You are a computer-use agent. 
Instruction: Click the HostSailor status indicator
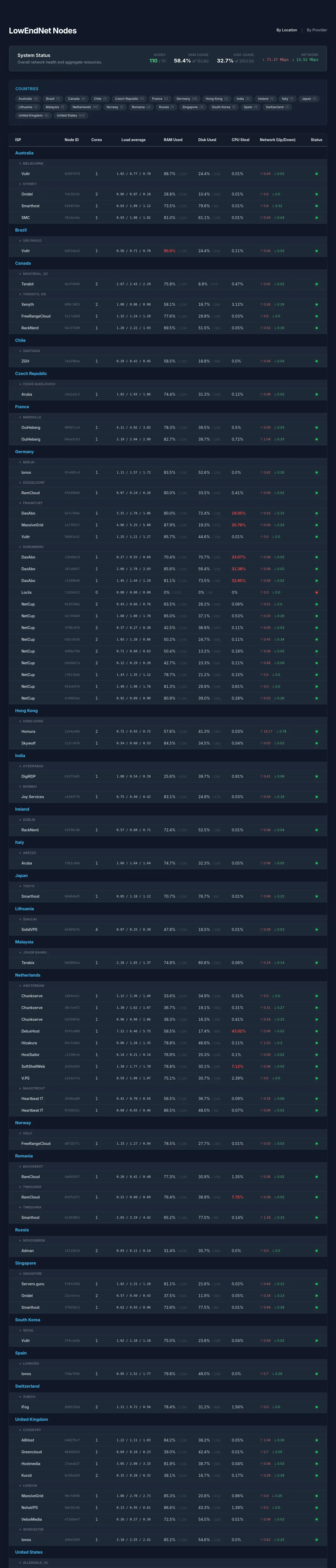[x=316, y=1054]
